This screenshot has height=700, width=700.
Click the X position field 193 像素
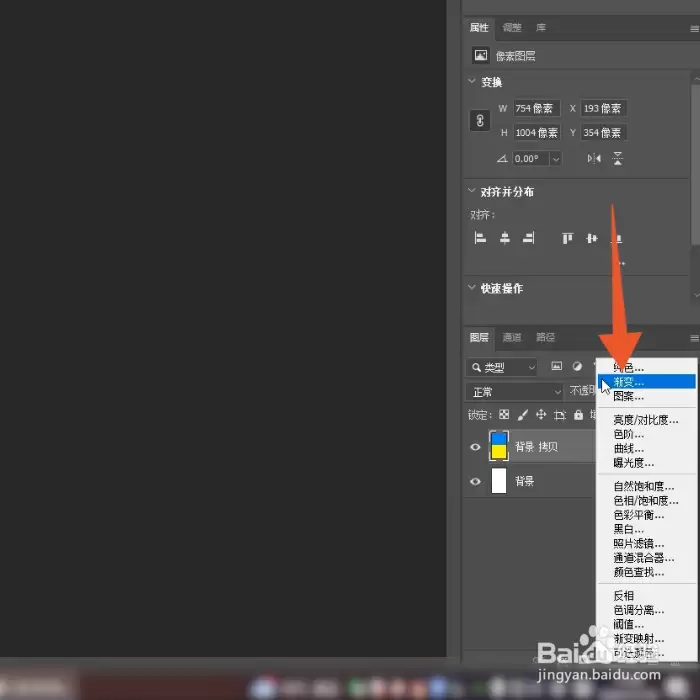pyautogui.click(x=604, y=108)
